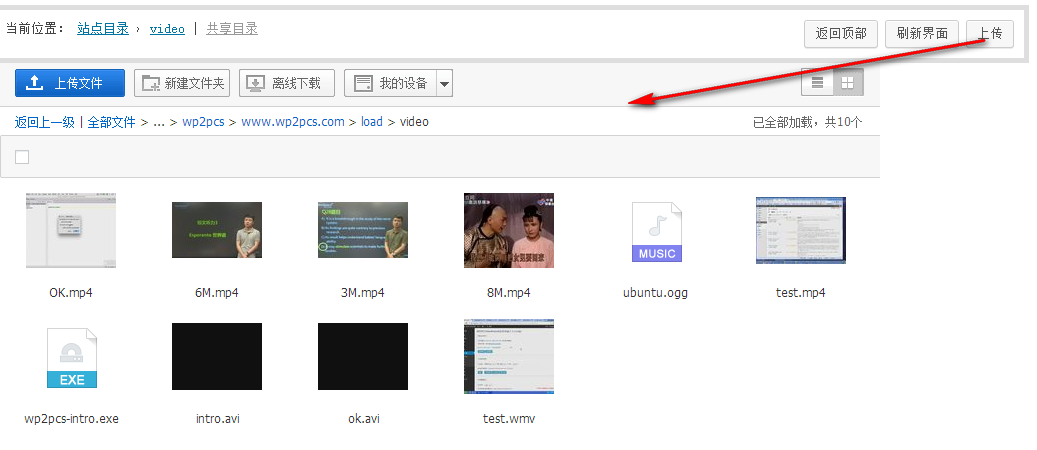1037x450 pixels.
Task: Expand the My Devices dropdown arrow
Action: [x=444, y=83]
